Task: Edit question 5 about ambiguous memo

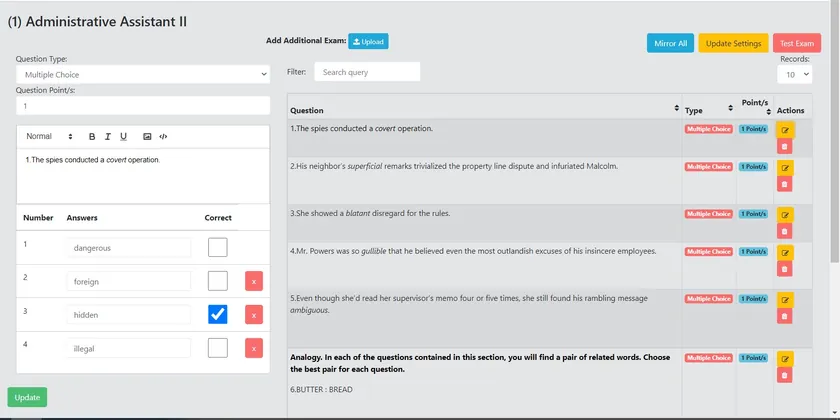Action: pyautogui.click(x=785, y=300)
